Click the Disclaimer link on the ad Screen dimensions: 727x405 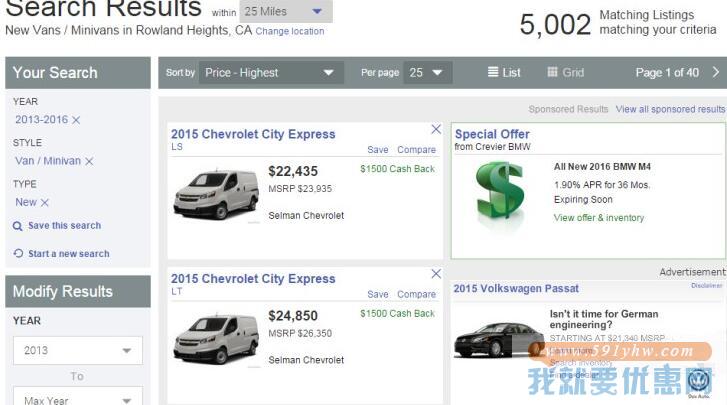tap(707, 285)
